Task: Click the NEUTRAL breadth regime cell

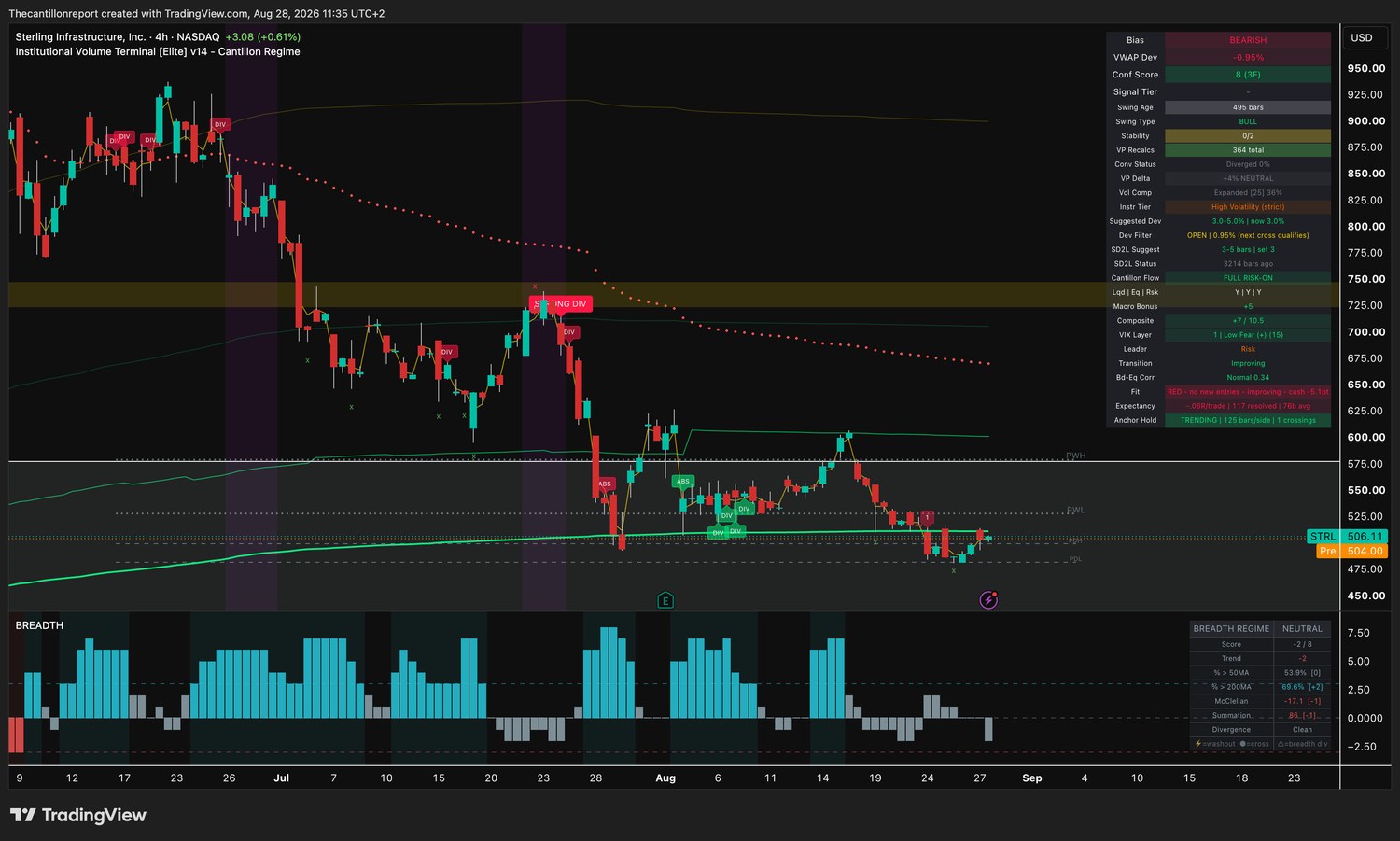Action: click(1302, 629)
